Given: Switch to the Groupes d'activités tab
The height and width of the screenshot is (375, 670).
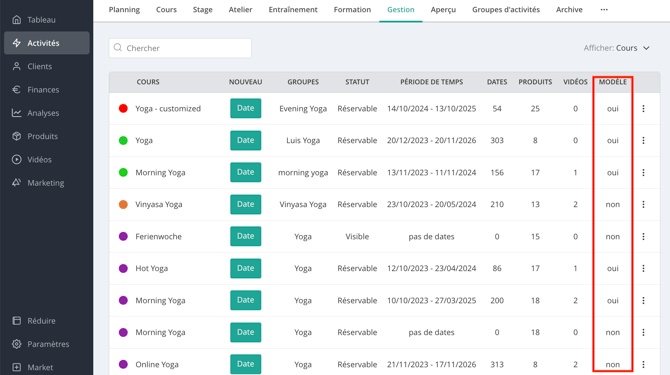Looking at the screenshot, I should (506, 9).
